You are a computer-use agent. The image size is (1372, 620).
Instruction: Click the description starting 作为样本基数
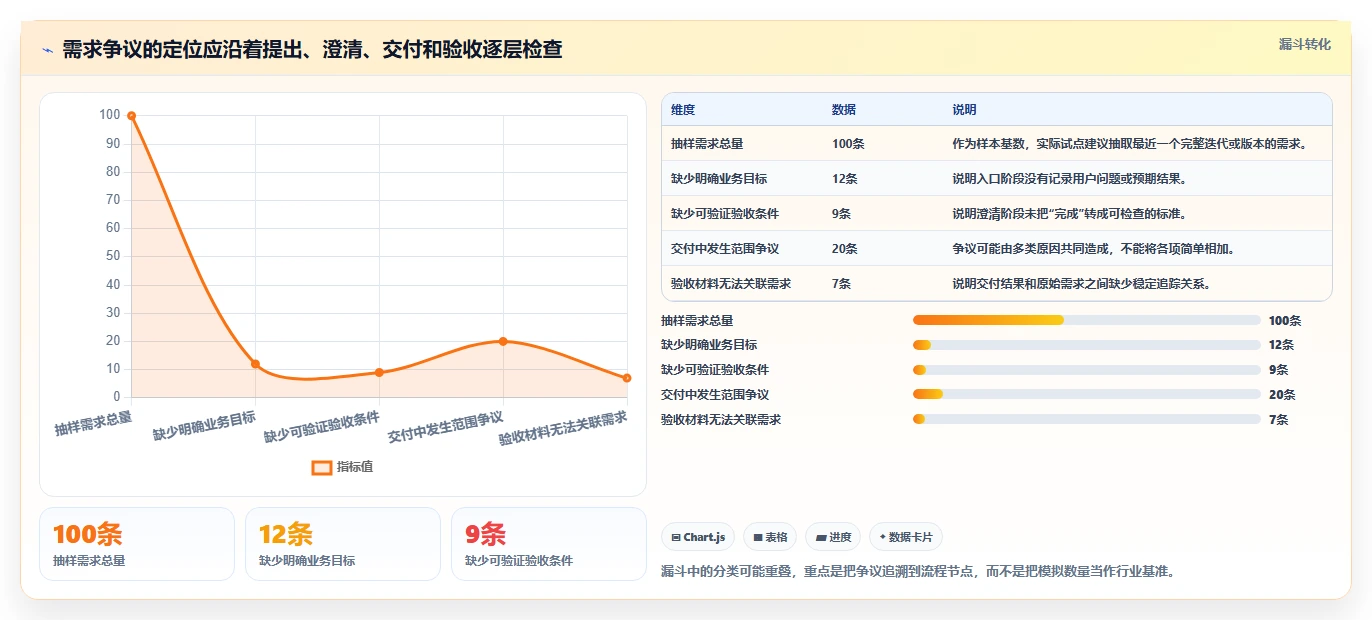(x=1130, y=144)
